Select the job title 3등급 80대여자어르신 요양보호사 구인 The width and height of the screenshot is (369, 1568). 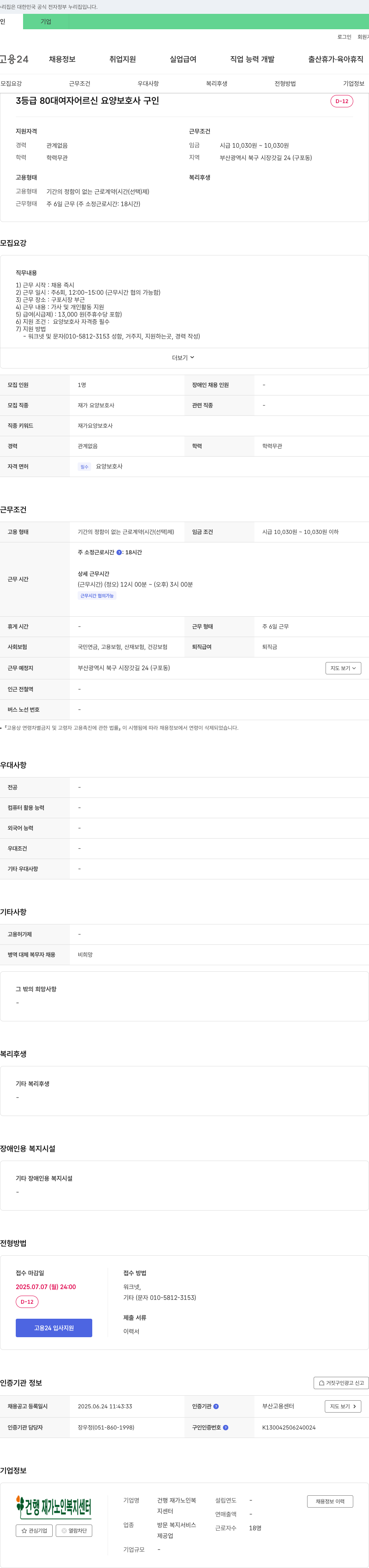point(88,100)
